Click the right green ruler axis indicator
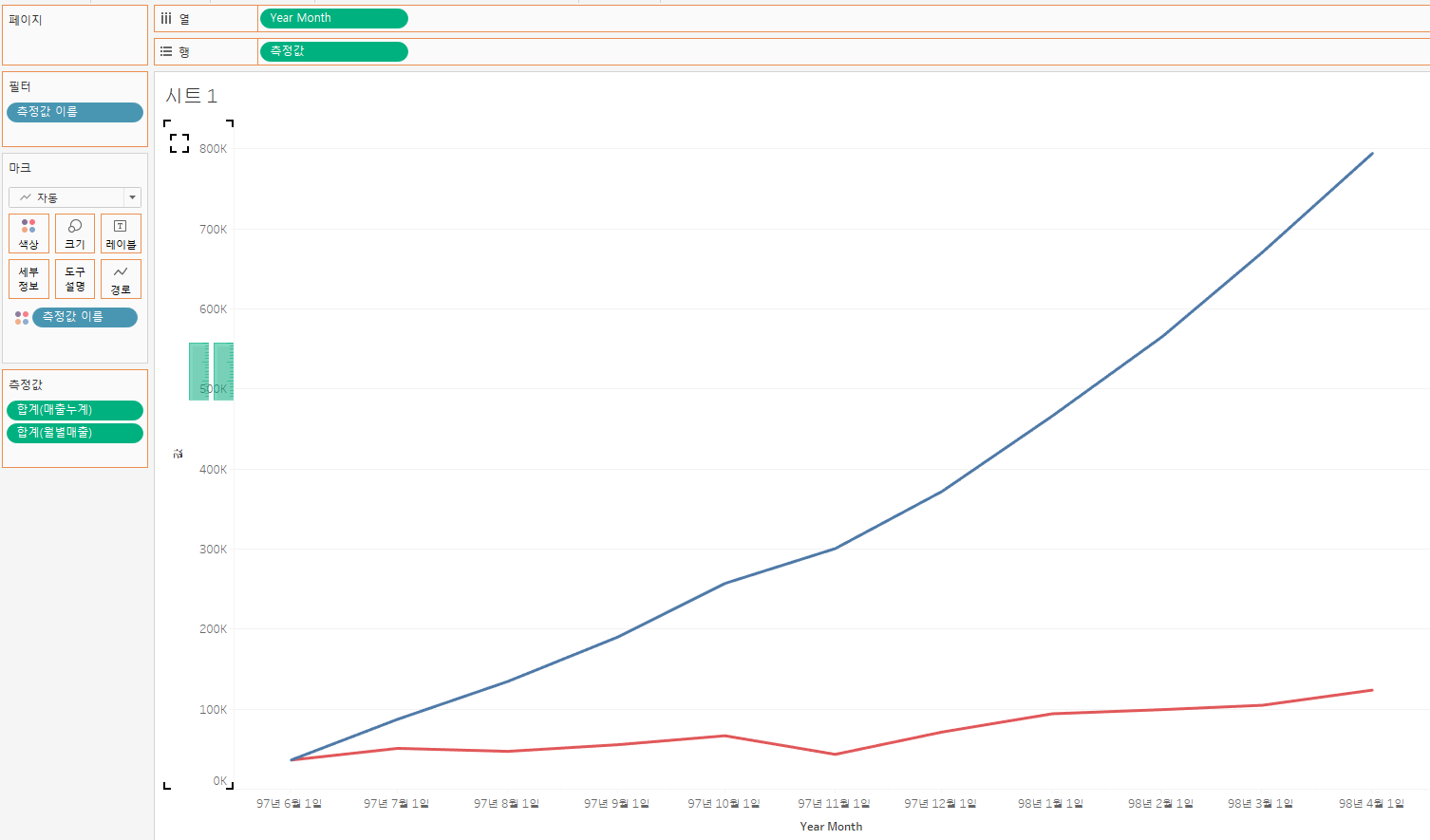Viewport: 1430px width, 840px height. click(x=223, y=371)
